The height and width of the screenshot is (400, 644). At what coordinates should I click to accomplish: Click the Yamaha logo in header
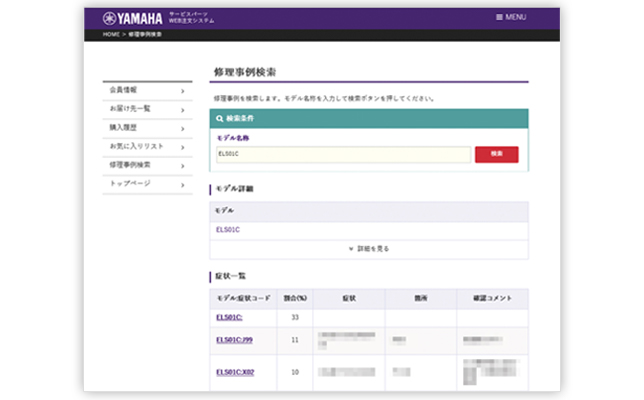pos(133,18)
